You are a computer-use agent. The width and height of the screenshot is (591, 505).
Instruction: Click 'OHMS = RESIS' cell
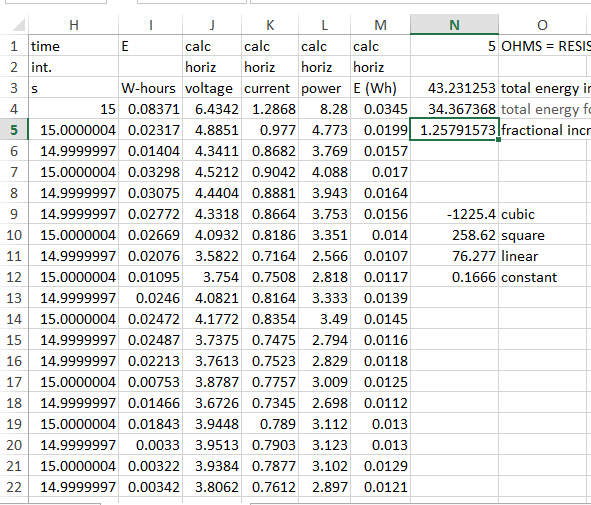coord(545,46)
